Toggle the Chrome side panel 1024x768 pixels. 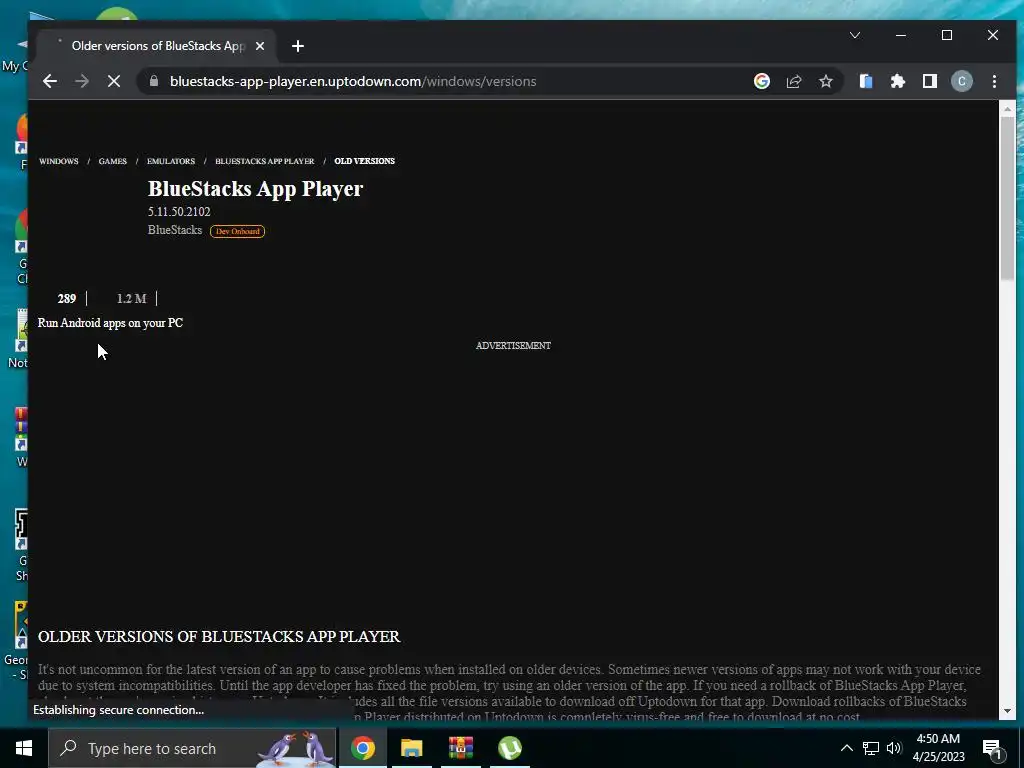click(x=930, y=81)
